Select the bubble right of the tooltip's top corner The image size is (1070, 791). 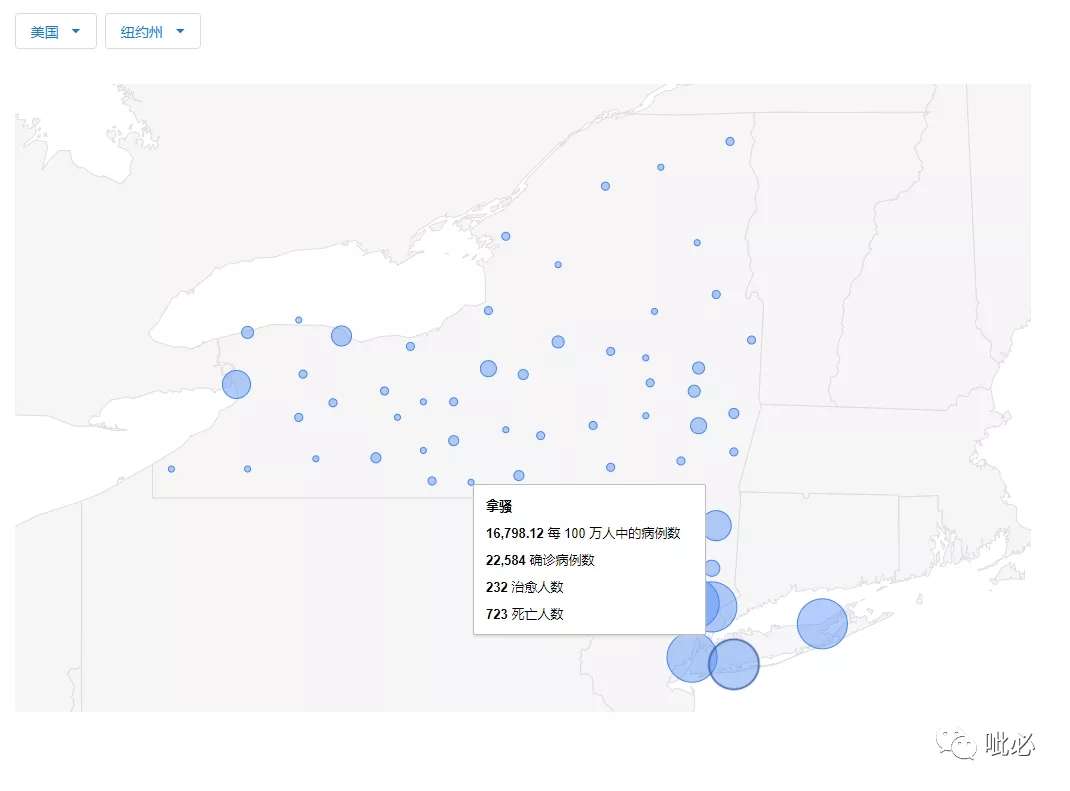point(718,526)
